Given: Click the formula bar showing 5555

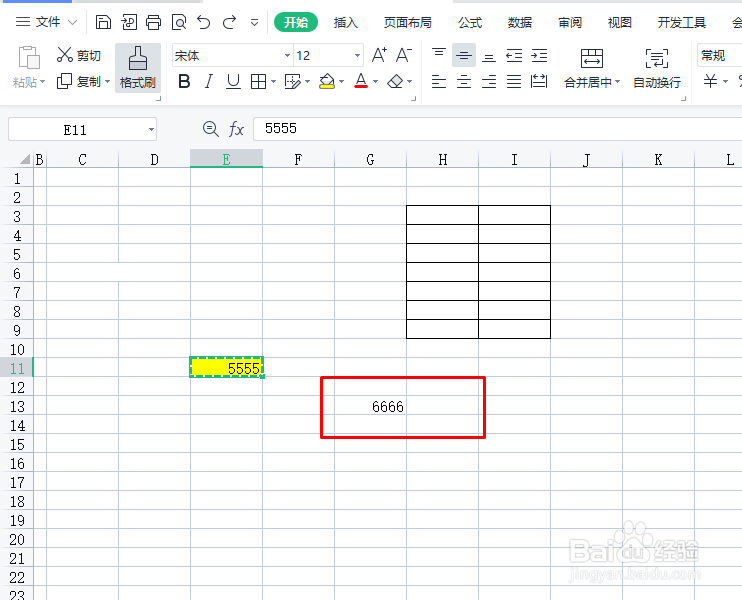Looking at the screenshot, I should coord(497,129).
